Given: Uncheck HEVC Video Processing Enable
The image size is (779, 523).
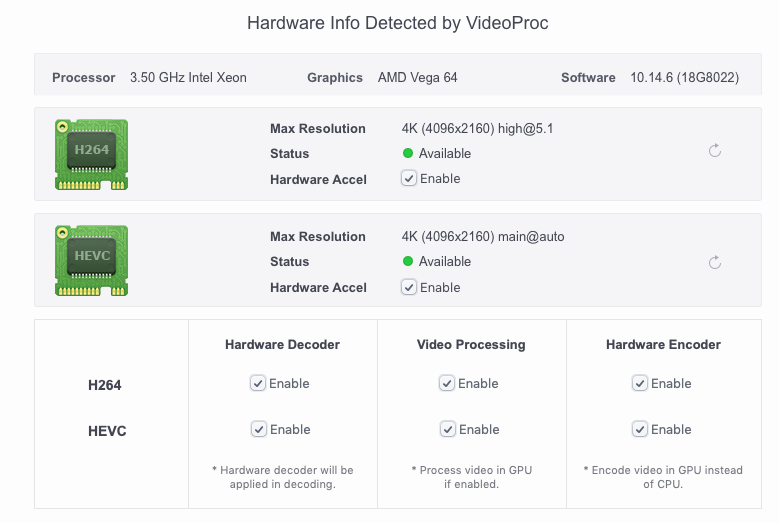Looking at the screenshot, I should point(447,429).
